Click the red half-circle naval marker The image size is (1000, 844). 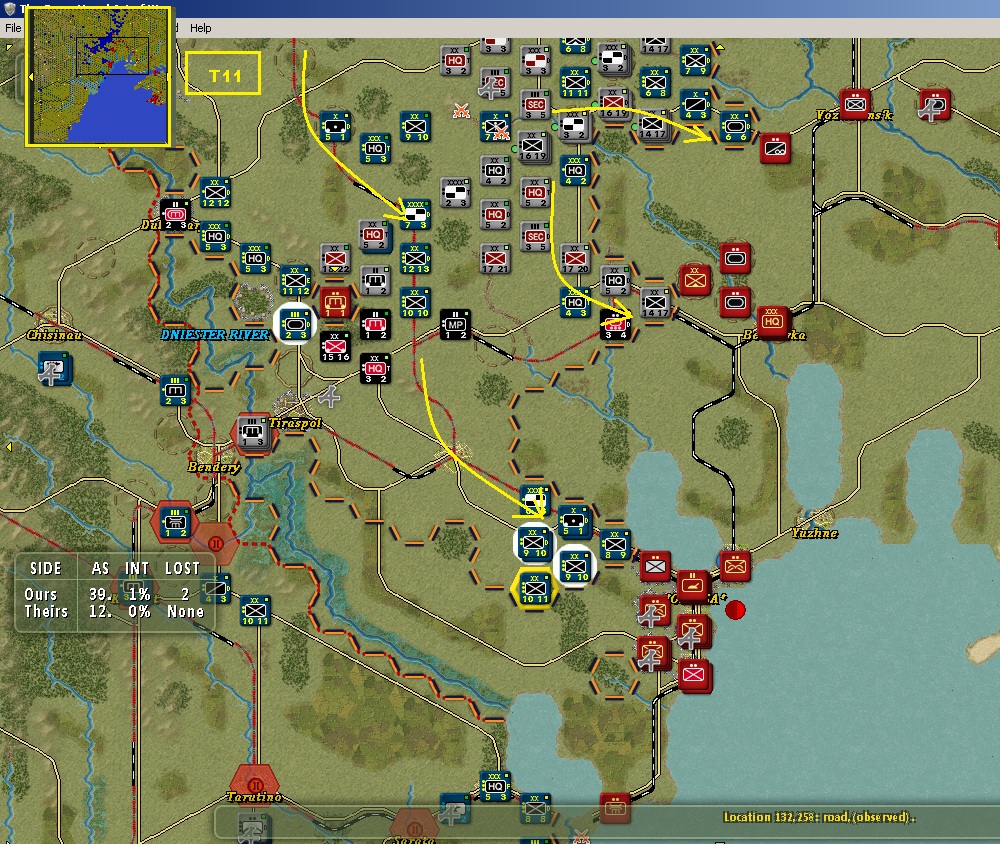coord(735,610)
